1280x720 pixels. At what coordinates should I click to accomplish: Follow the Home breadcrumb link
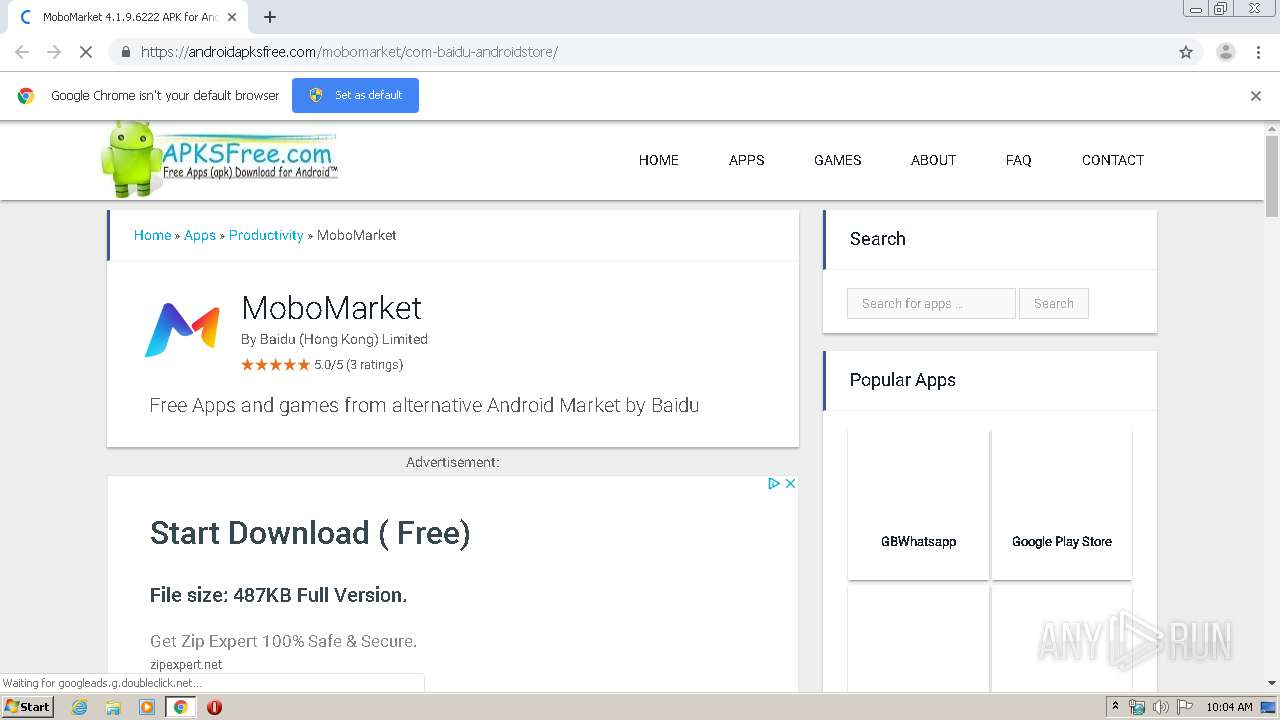click(x=152, y=235)
